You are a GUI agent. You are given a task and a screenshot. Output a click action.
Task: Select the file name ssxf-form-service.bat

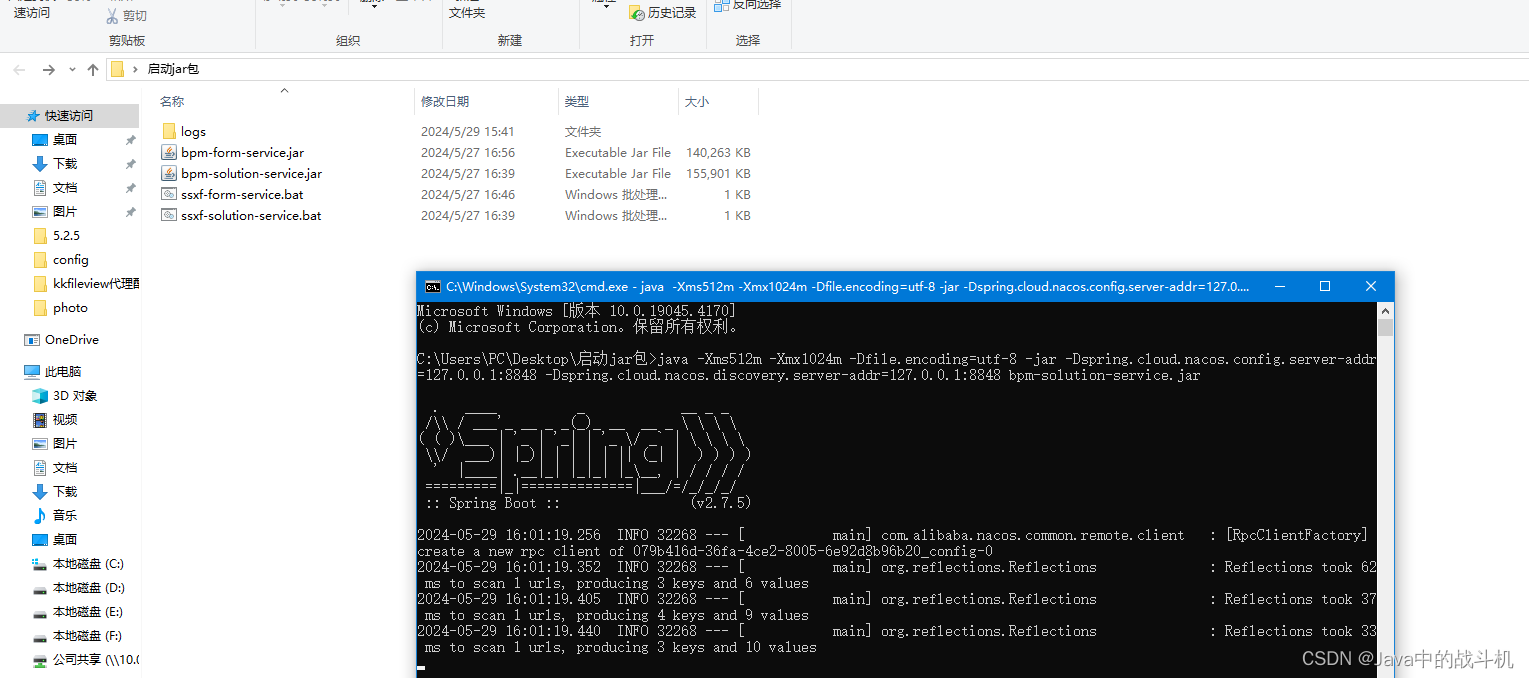pos(242,195)
